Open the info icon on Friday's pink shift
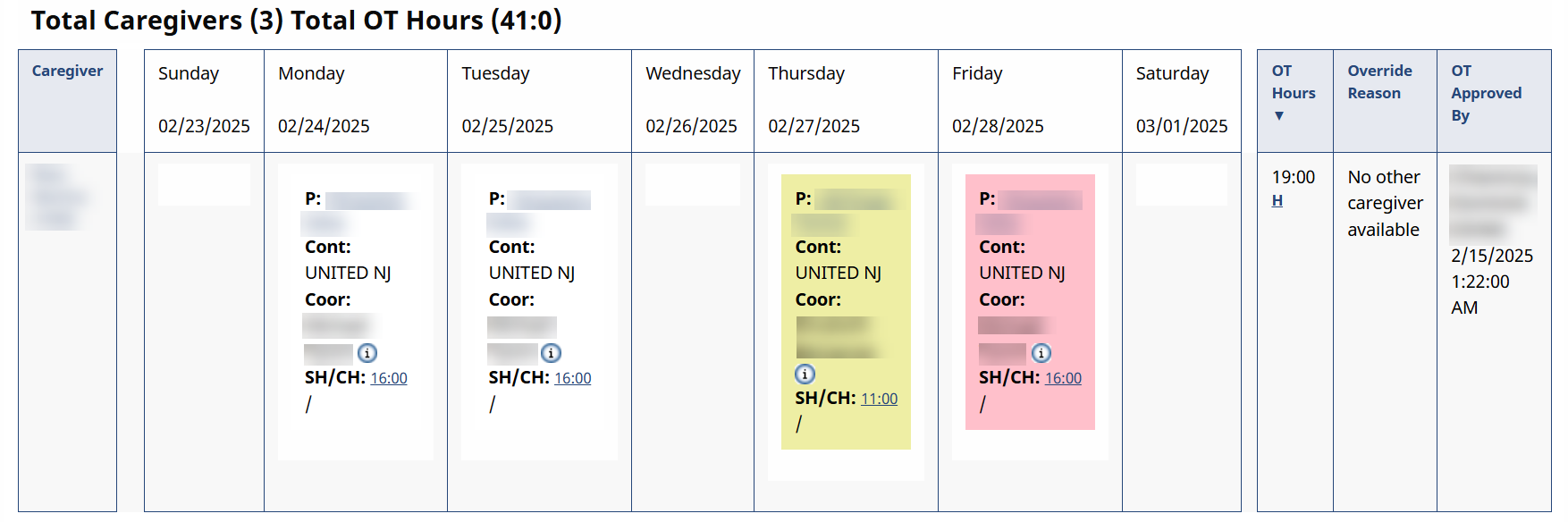1568x522 pixels. (1041, 353)
